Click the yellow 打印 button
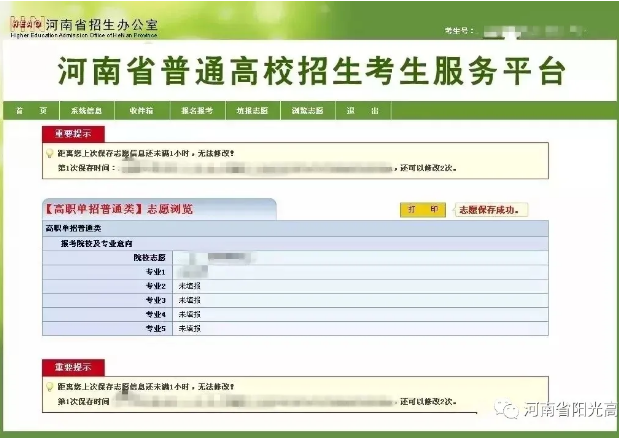Viewport: 619px width, 439px height. (x=423, y=210)
